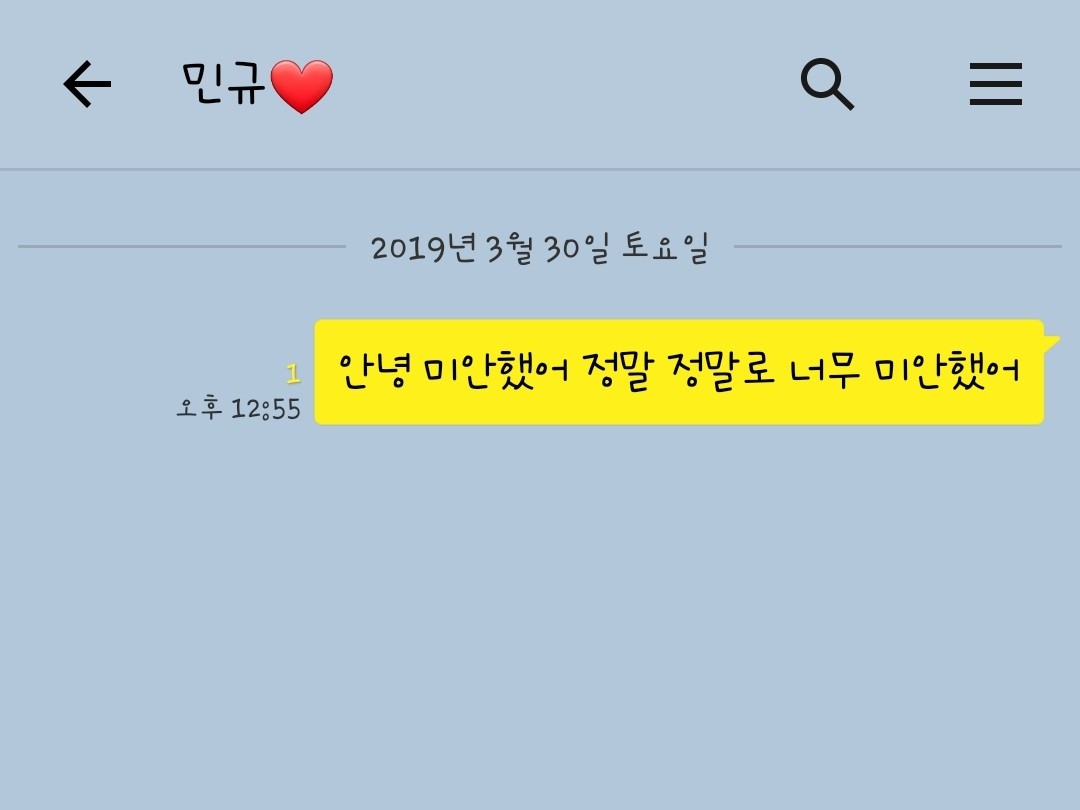Go back using the left arrow

click(x=87, y=84)
